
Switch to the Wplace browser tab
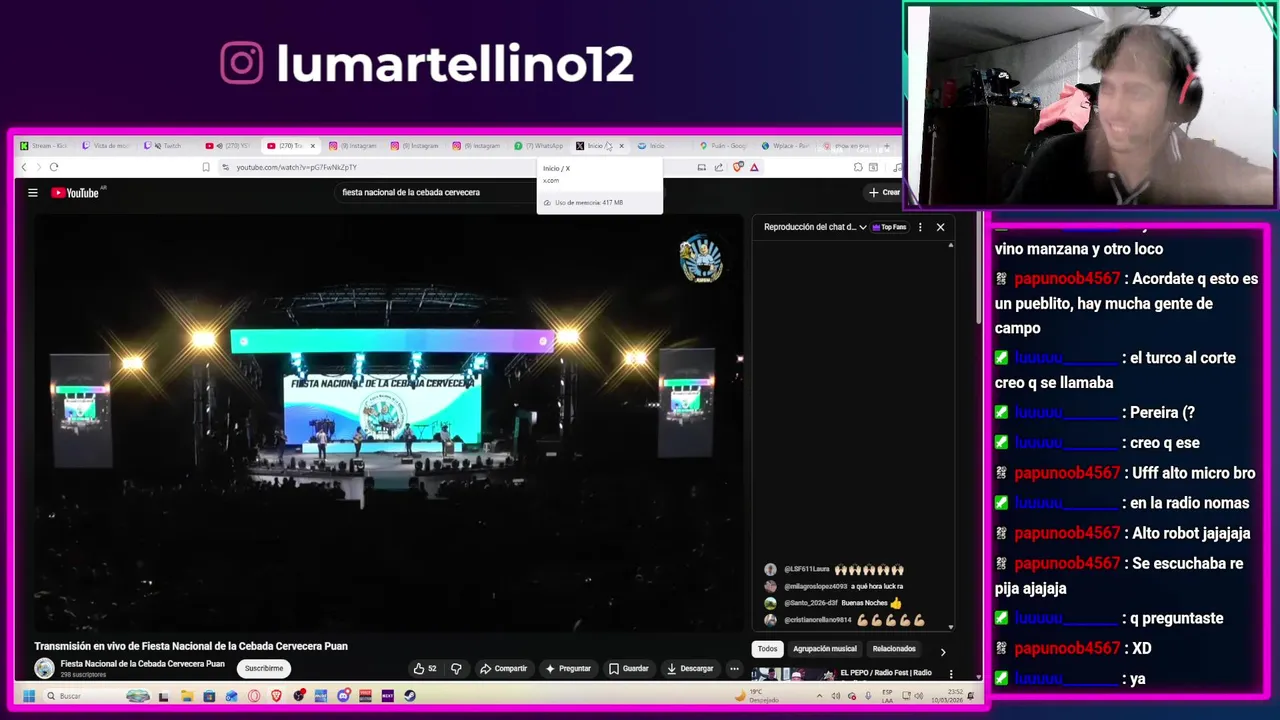click(785, 146)
